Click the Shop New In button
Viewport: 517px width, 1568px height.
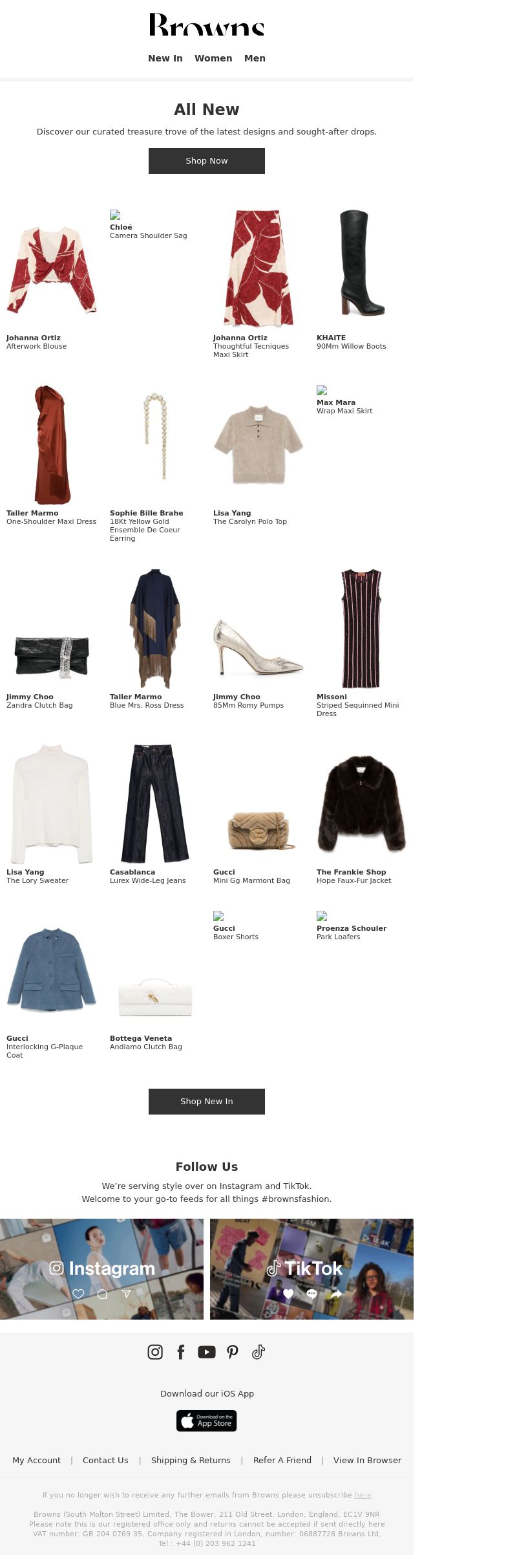[x=207, y=1101]
